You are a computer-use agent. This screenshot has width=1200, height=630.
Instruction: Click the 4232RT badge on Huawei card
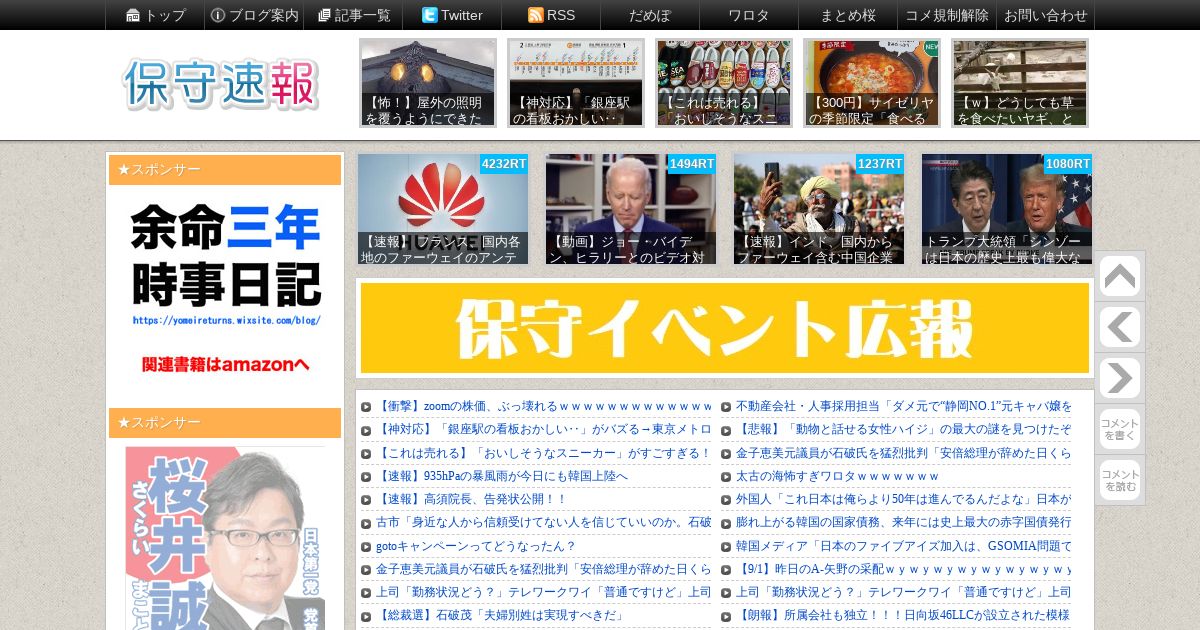(504, 164)
